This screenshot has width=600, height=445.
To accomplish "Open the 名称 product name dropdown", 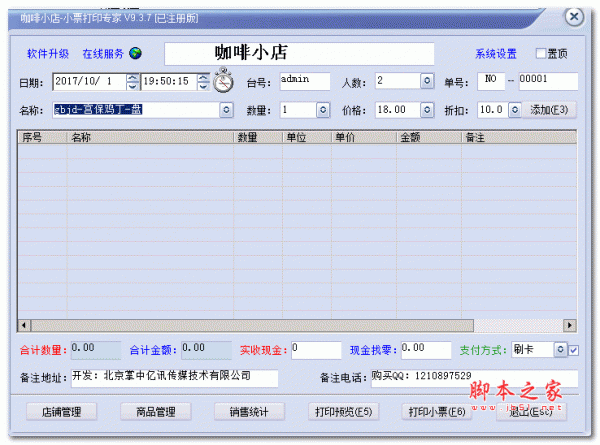I will pos(225,109).
